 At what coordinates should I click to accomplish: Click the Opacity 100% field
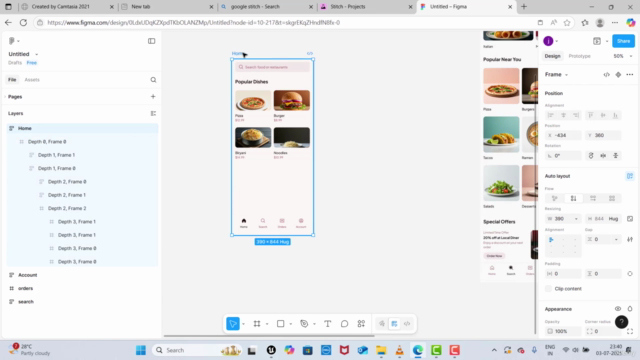563,331
